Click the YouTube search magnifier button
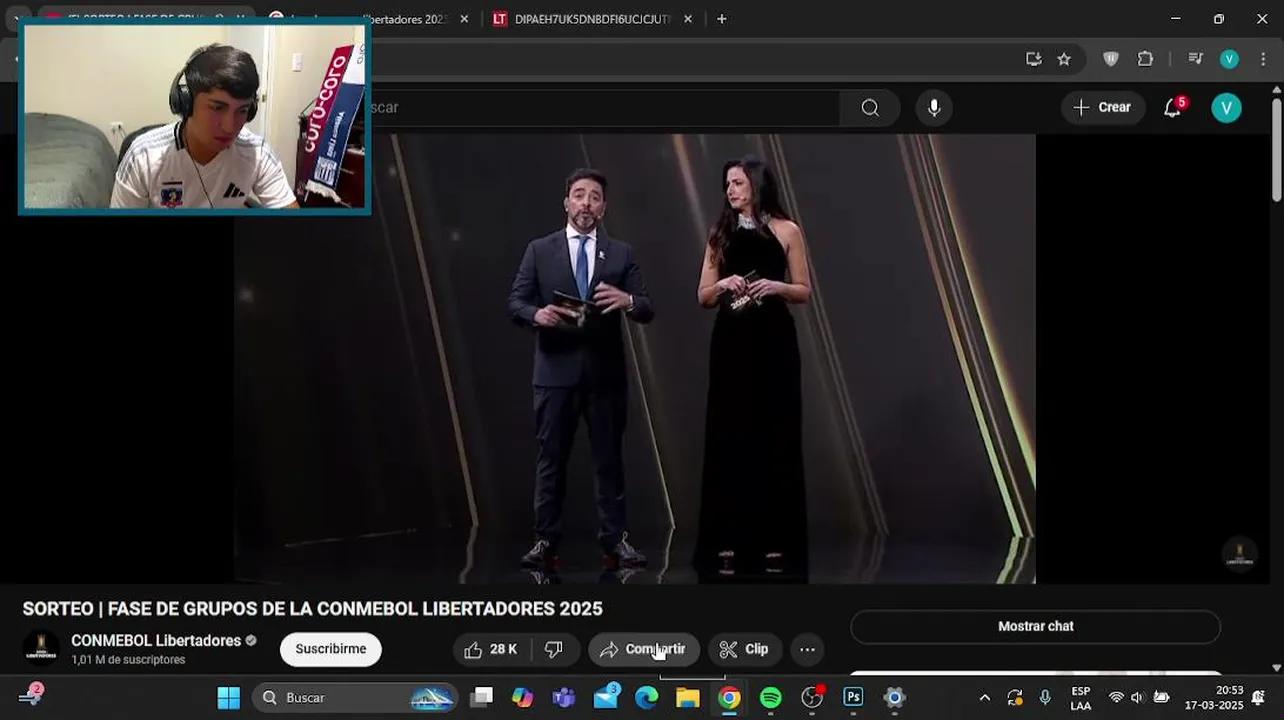The image size is (1284, 720). coord(870,108)
